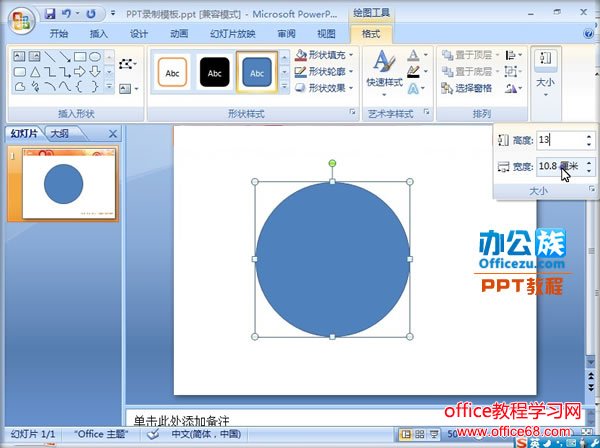Open the Align objects dropdown
Image resolution: width=600 pixels, height=448 pixels.
pos(513,55)
